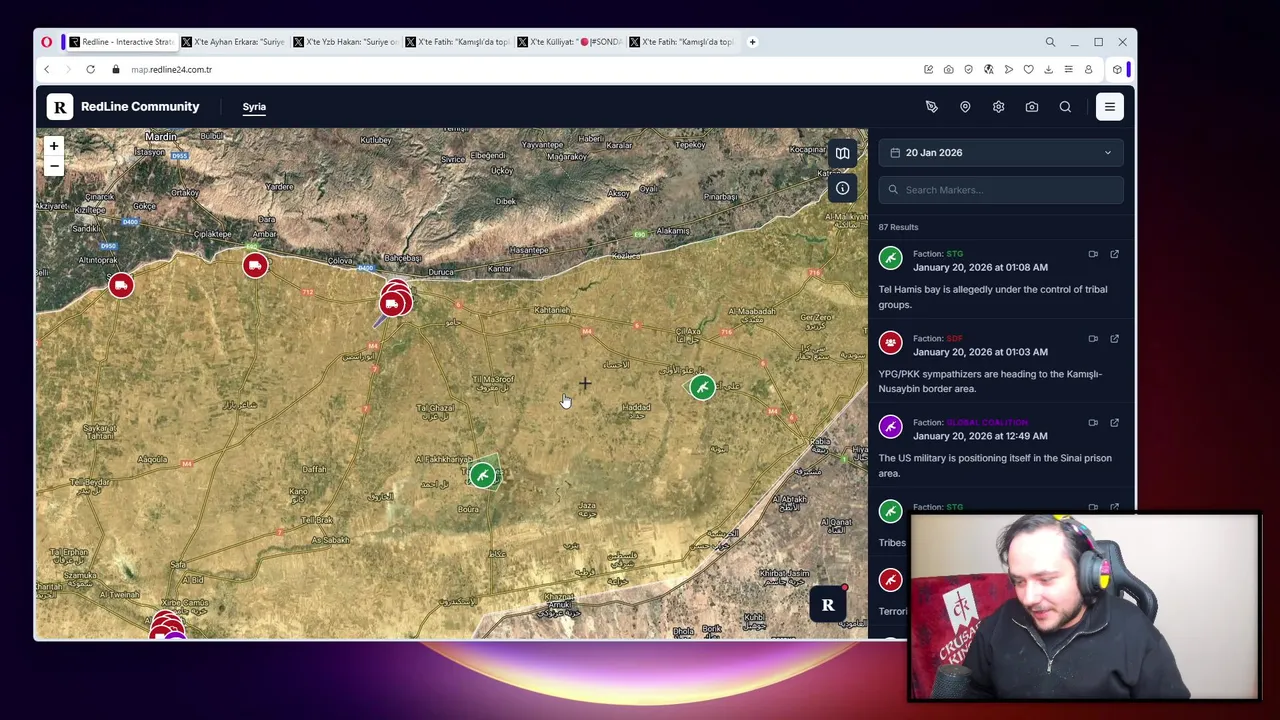Click purple coalition icon of US military entry

coord(890,427)
